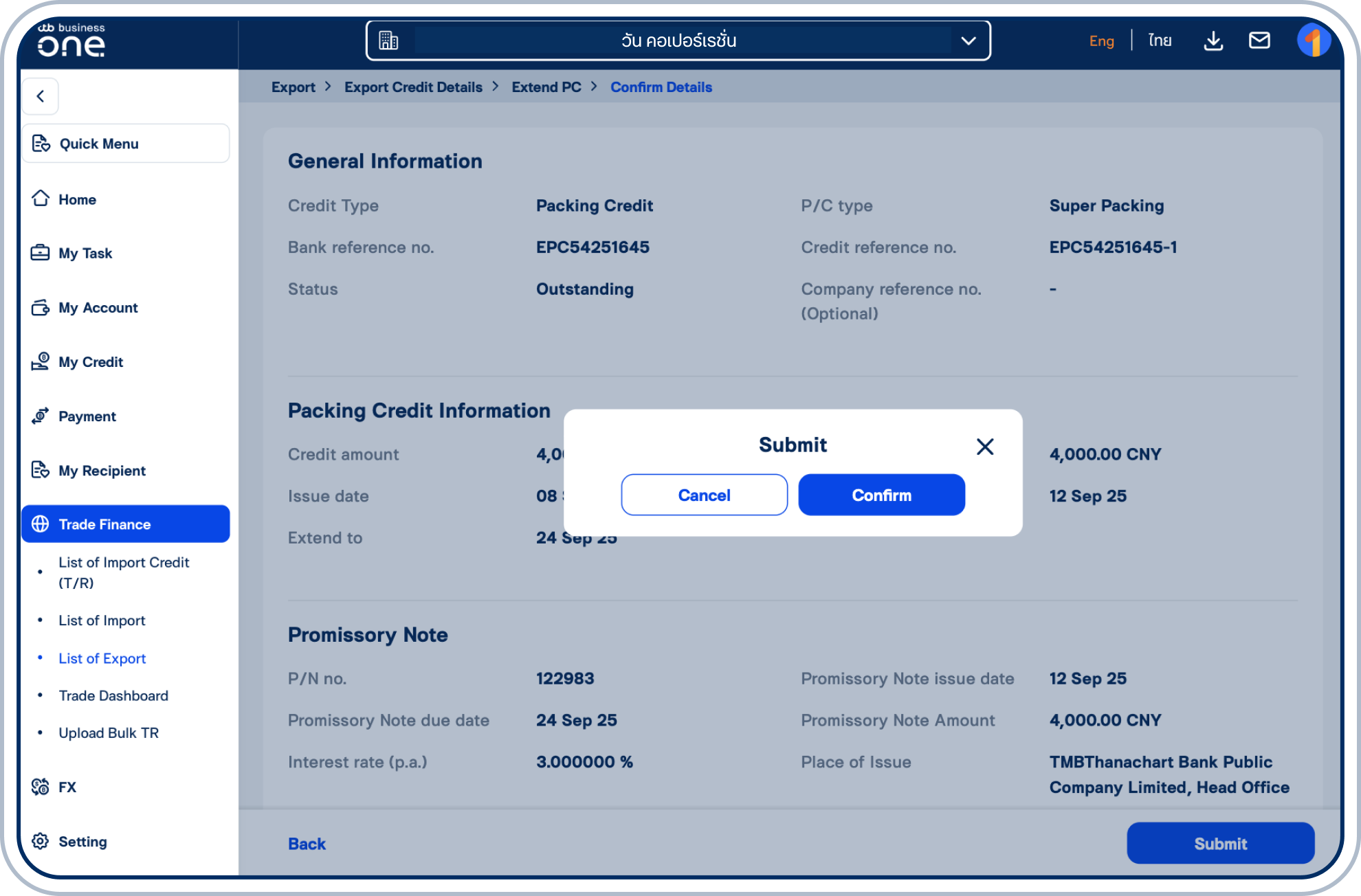This screenshot has height=896, width=1361.
Task: Open the FX menu item
Action: (67, 787)
